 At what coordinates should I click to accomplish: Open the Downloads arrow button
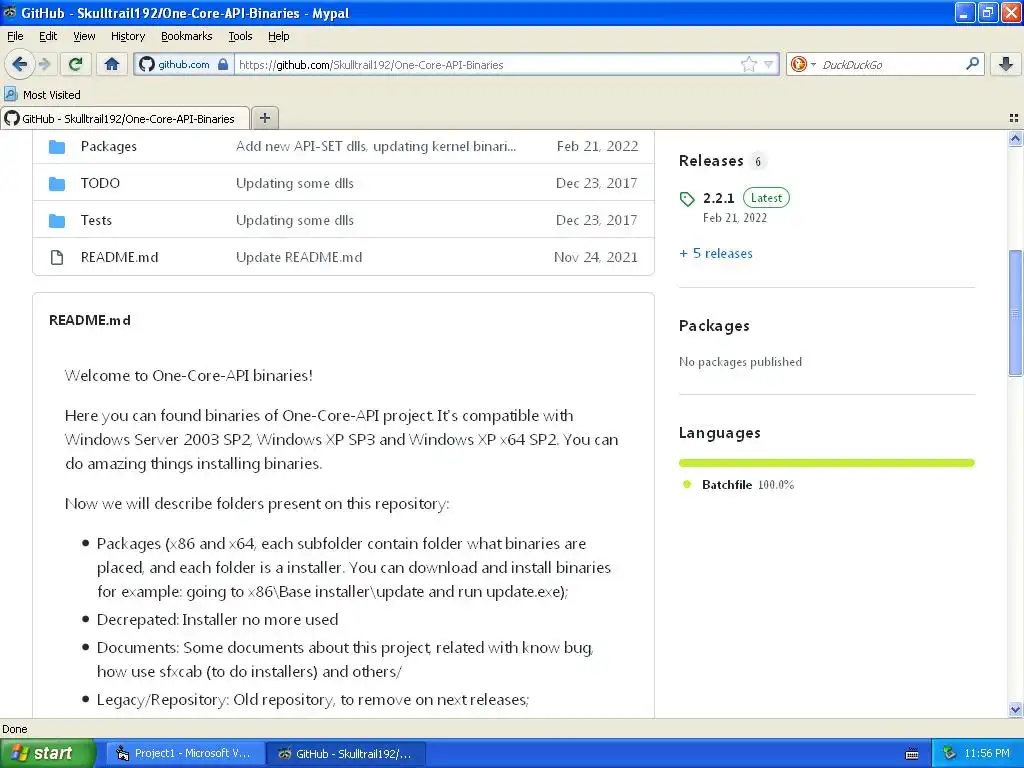click(1006, 64)
